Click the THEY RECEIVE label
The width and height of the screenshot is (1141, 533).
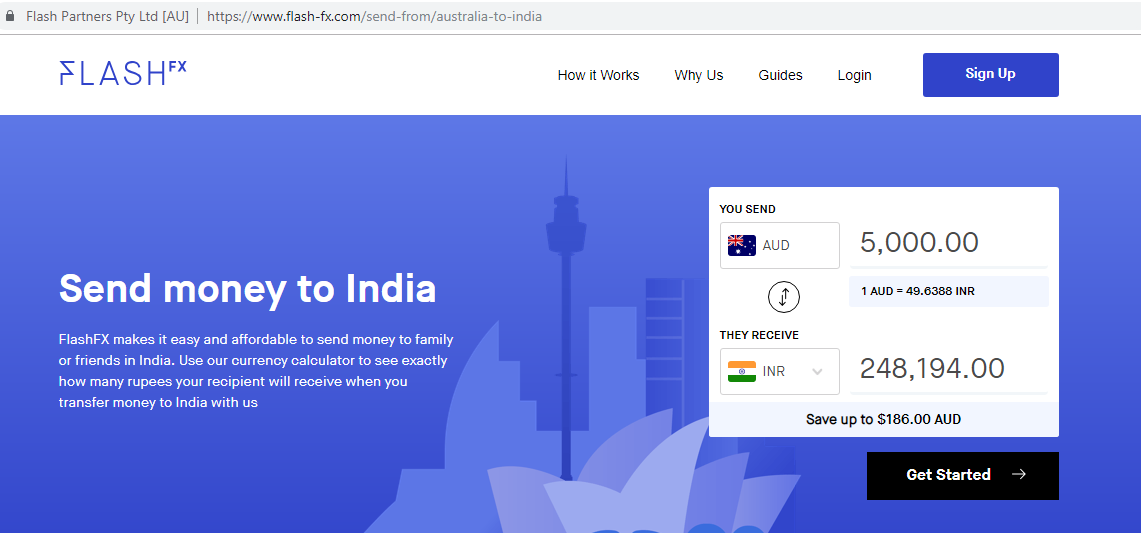click(759, 335)
